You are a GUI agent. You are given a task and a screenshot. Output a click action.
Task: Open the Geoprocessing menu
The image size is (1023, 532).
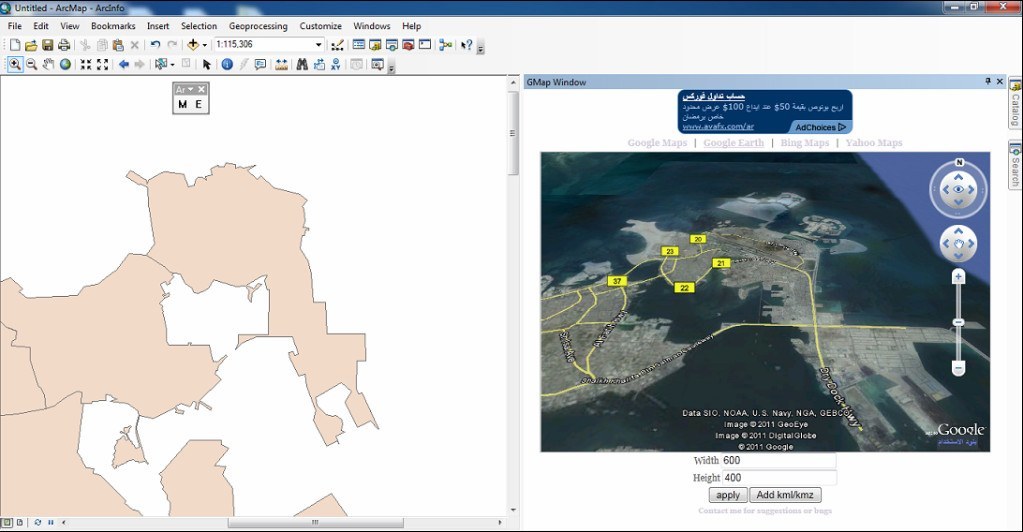click(258, 26)
